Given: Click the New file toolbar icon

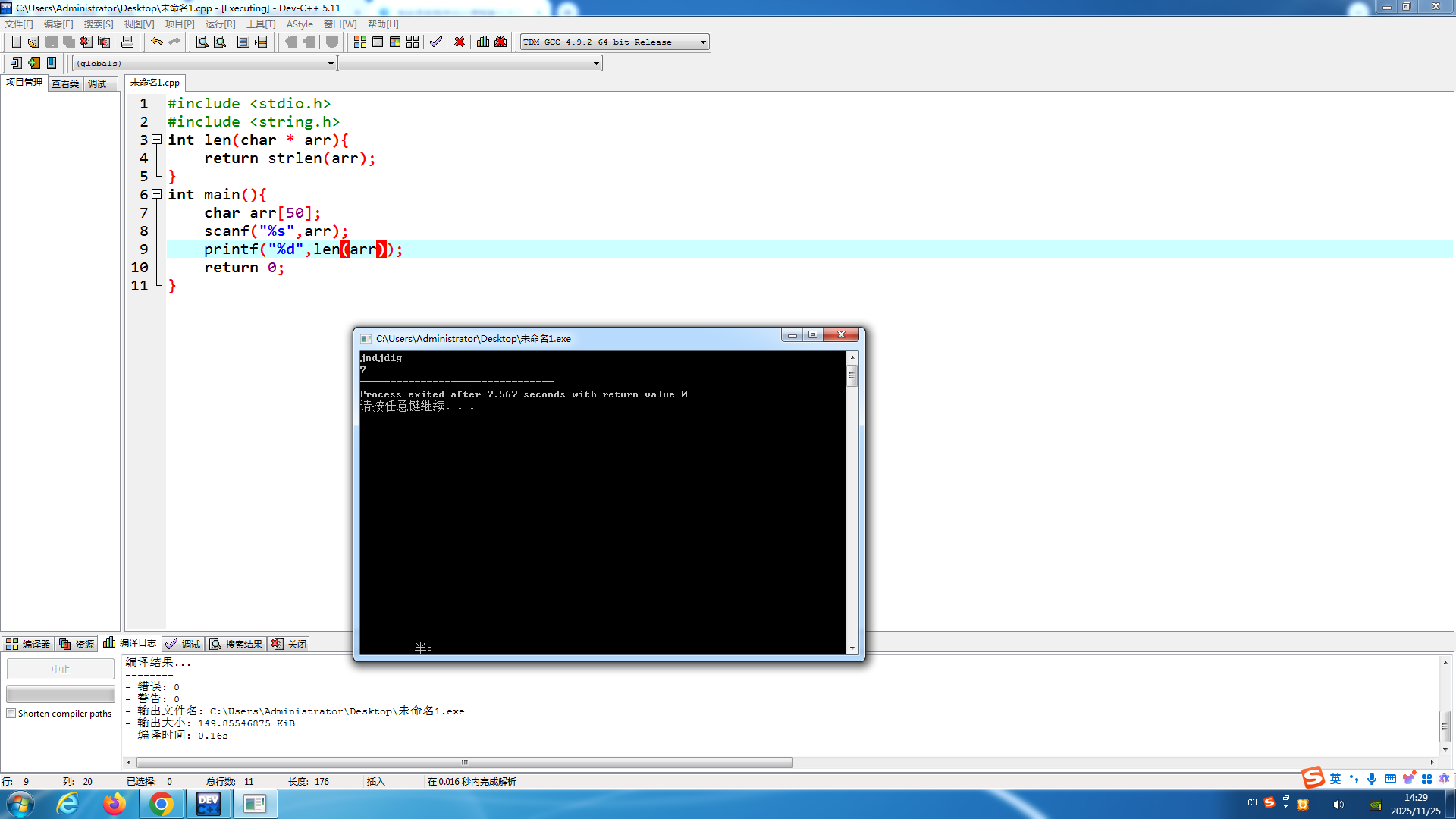Looking at the screenshot, I should pos(16,42).
